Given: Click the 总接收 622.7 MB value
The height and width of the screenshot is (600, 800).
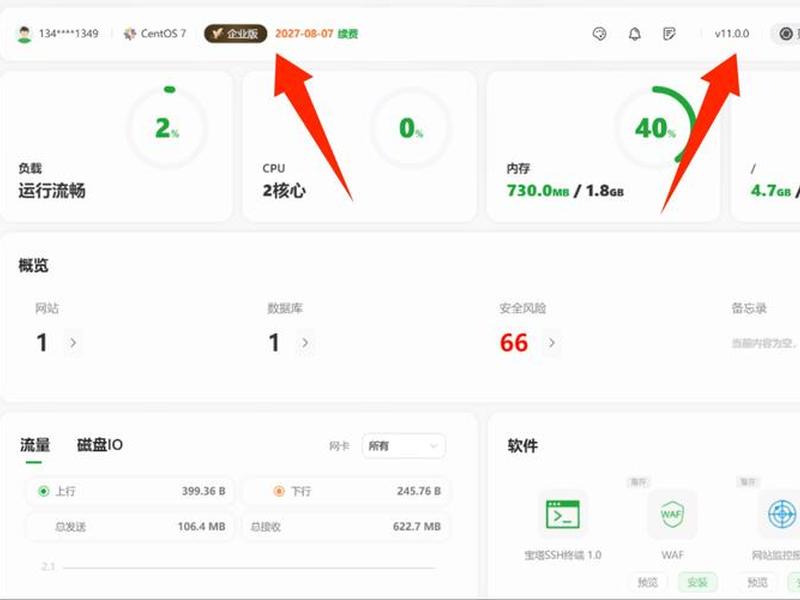Looking at the screenshot, I should pos(416,527).
